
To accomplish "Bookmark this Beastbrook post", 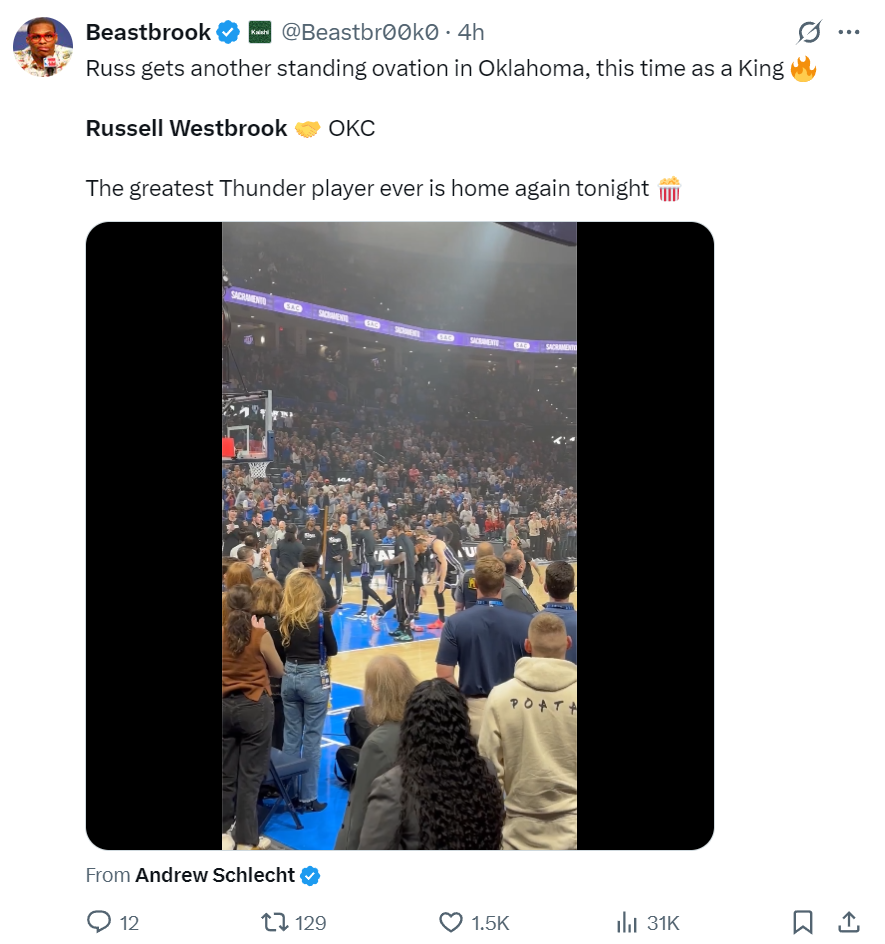I will point(802,921).
